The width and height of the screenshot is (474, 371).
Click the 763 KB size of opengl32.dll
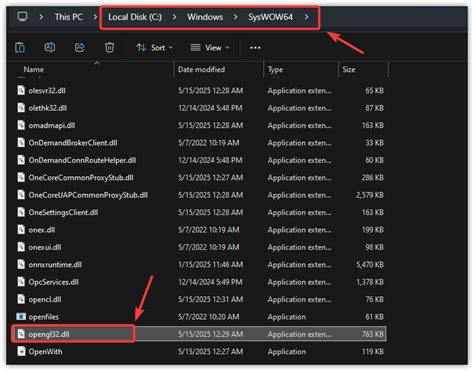[x=372, y=334]
